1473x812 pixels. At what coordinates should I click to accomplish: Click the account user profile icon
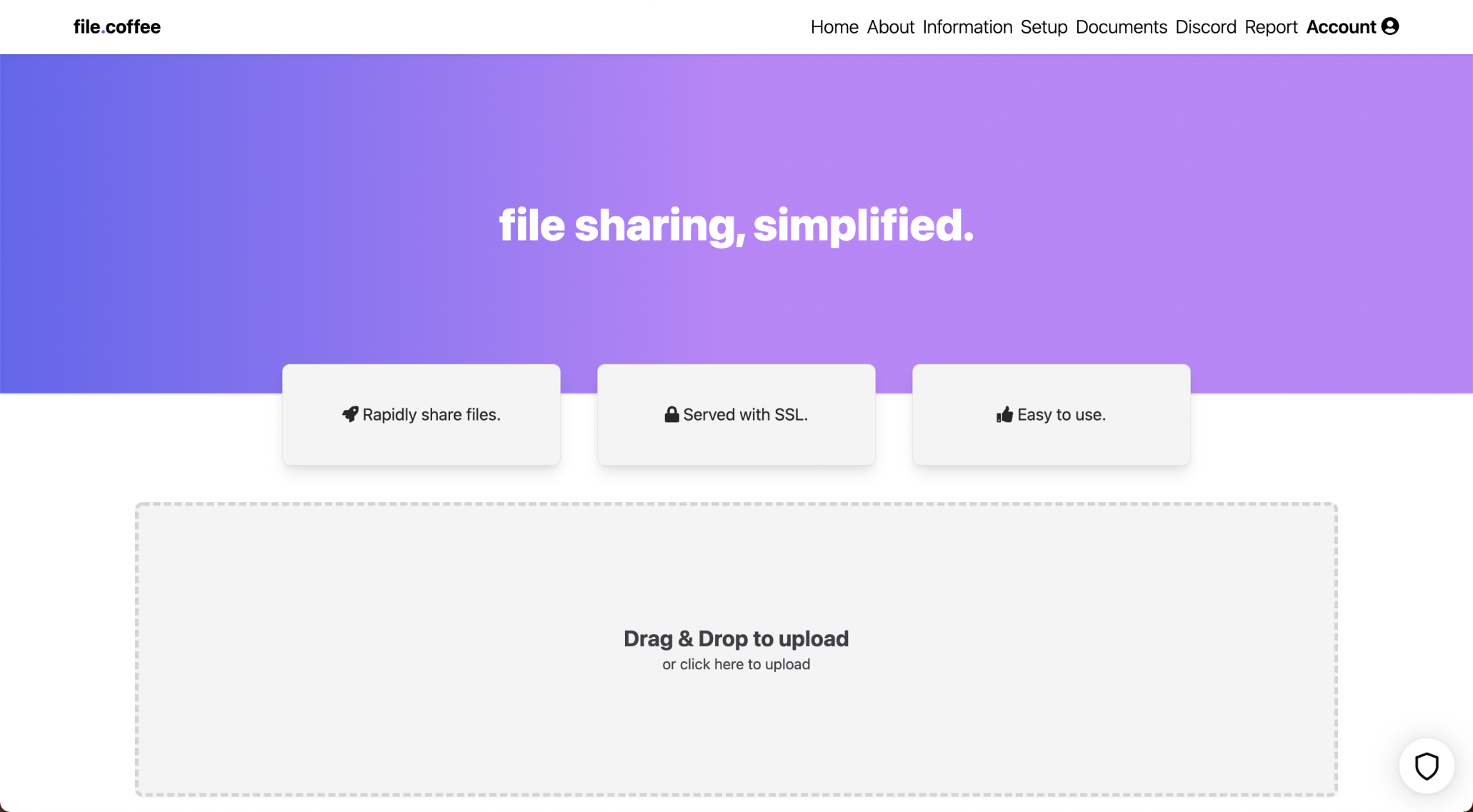[x=1389, y=26]
